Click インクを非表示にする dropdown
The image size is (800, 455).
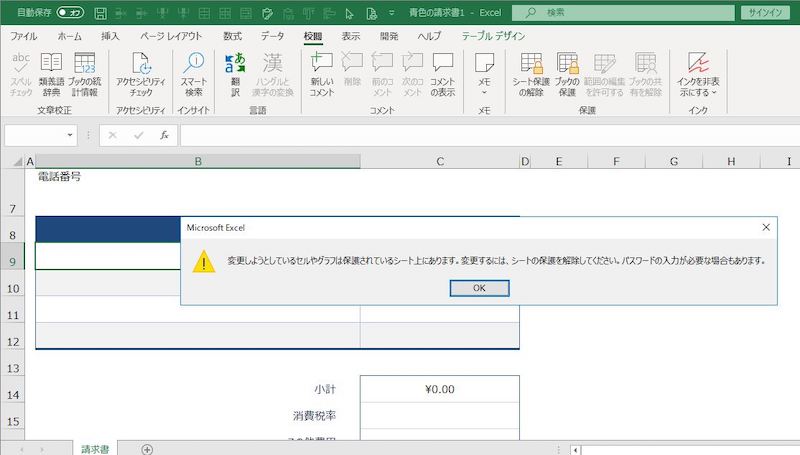coord(698,74)
